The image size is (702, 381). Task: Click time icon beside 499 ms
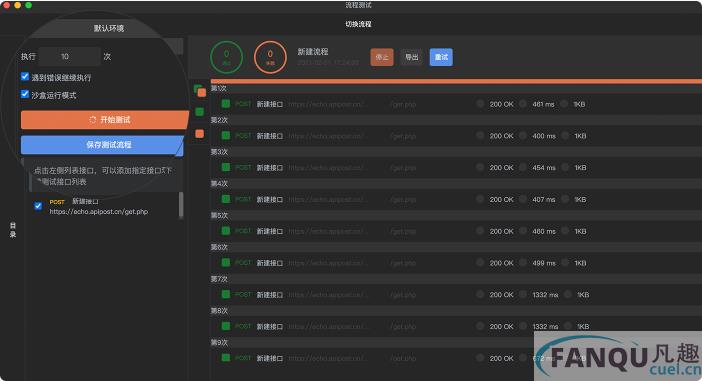pos(522,263)
